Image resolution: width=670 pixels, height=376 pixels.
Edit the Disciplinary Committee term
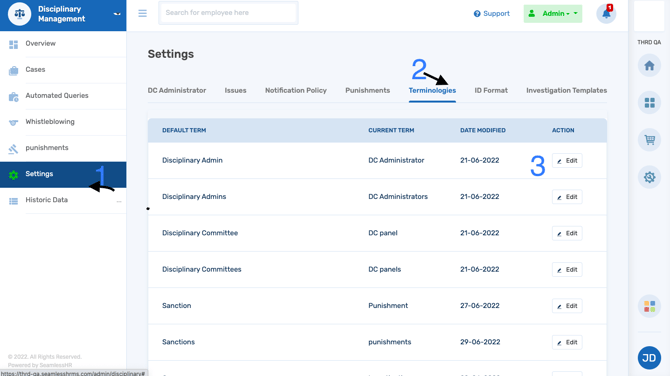tap(567, 233)
